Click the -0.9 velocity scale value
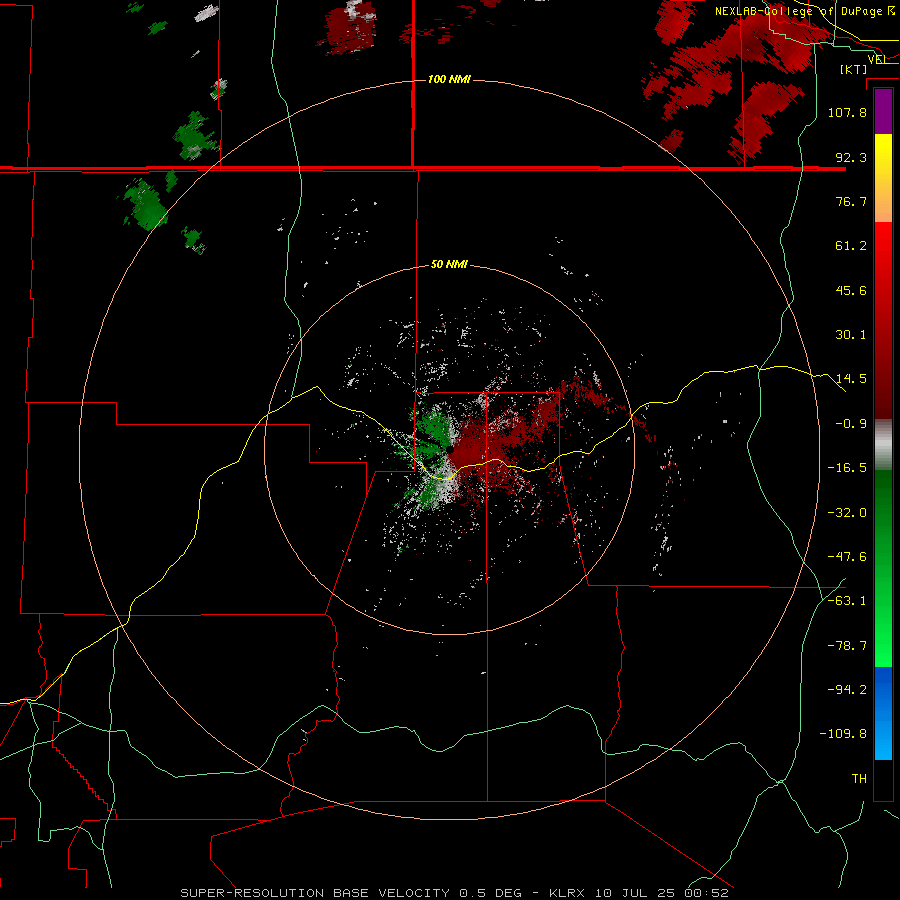The width and height of the screenshot is (900, 900). [851, 424]
